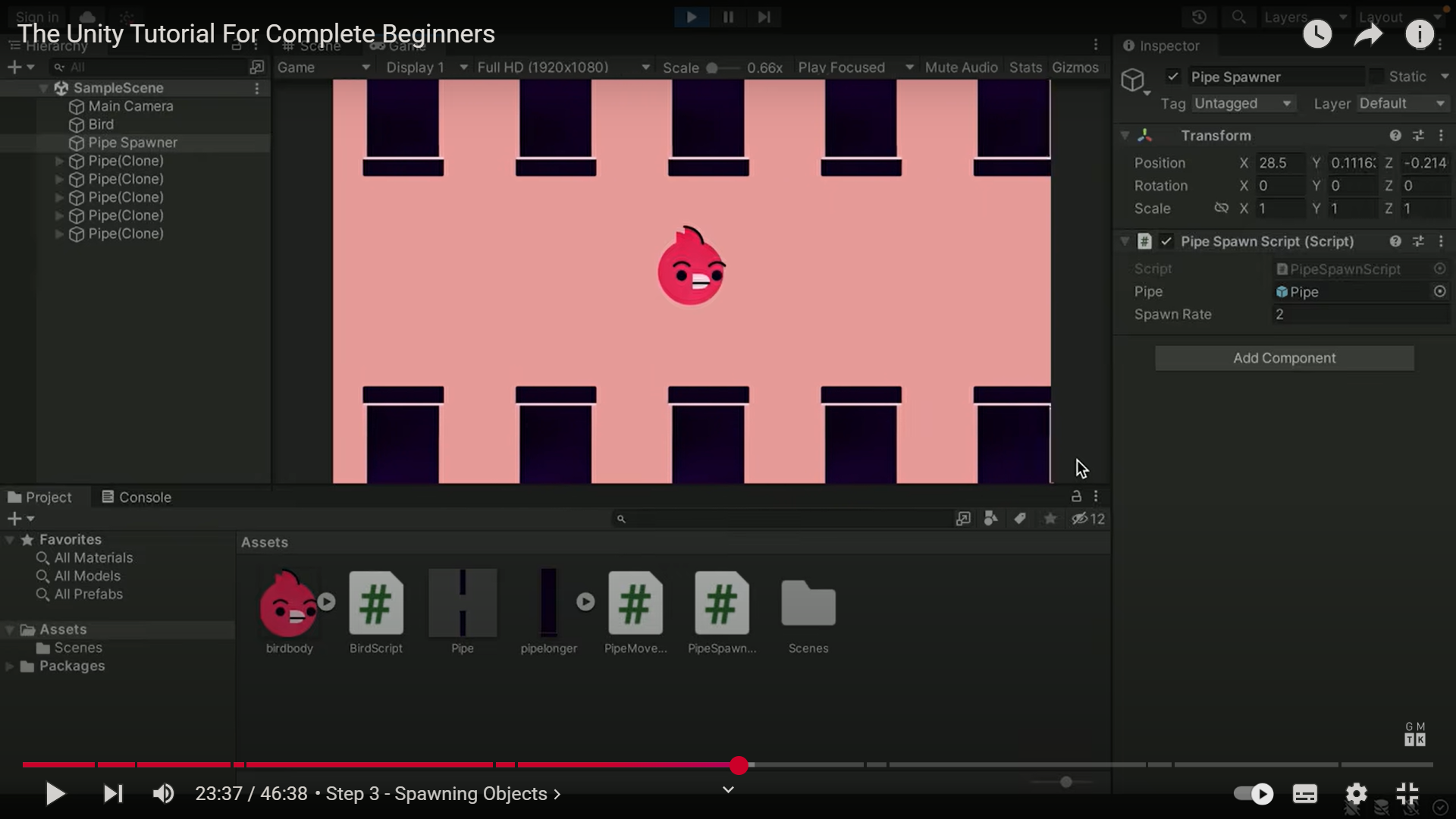This screenshot has width=1456, height=819.
Task: Expand the first Pipe(Clone) object
Action: 59,161
